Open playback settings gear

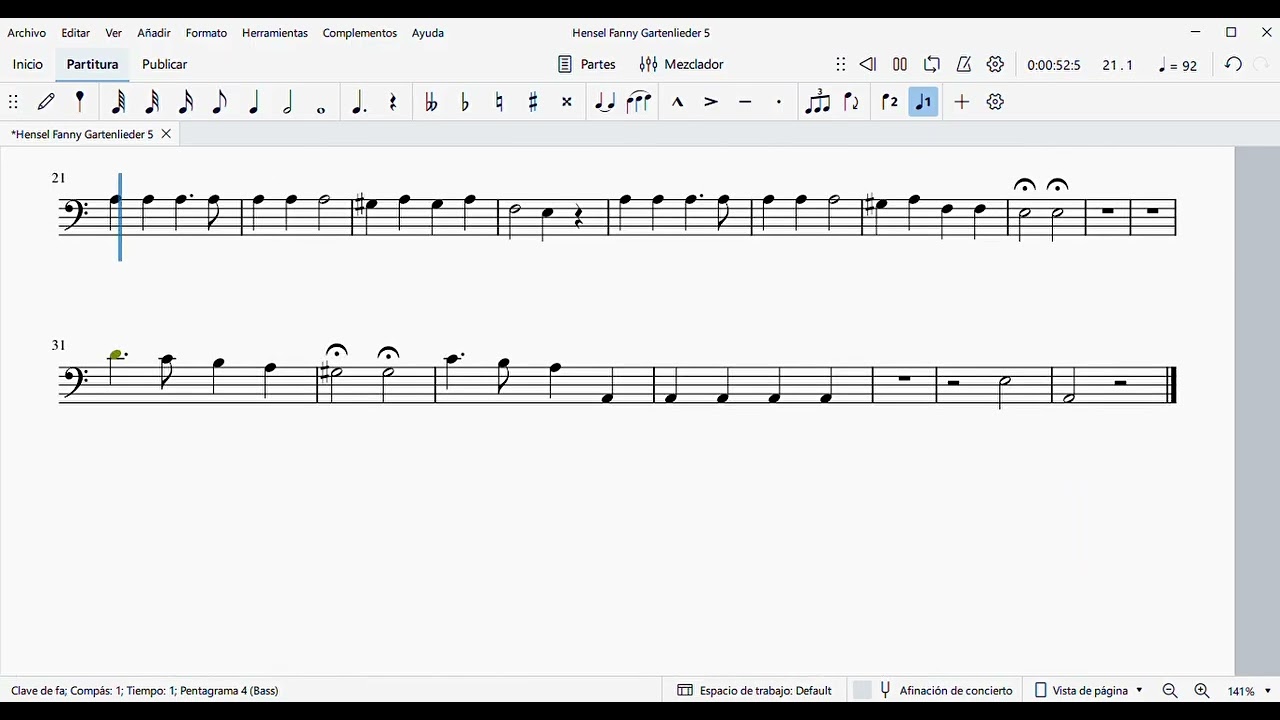[x=995, y=64]
